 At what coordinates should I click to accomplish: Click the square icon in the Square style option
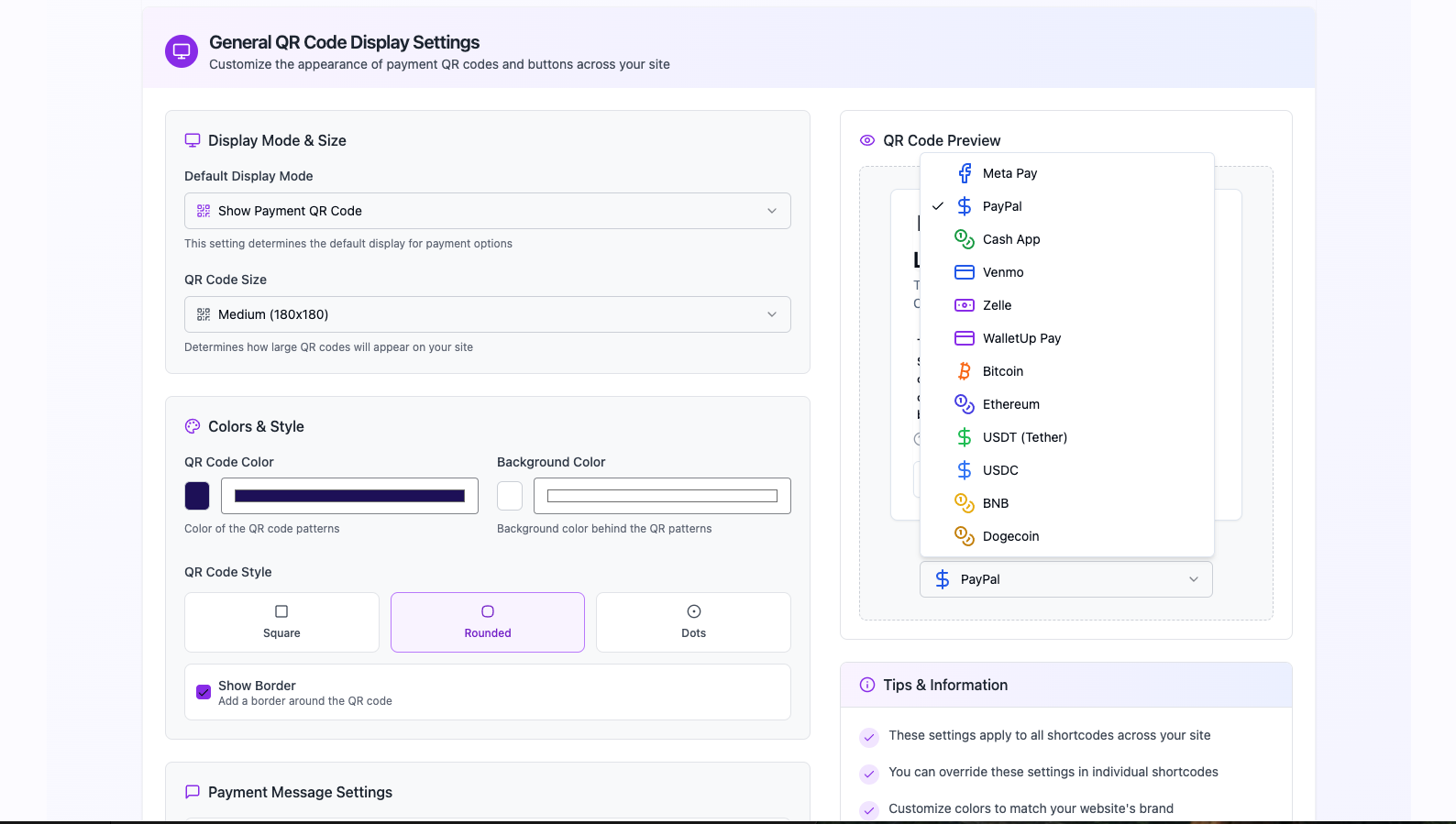pos(281,611)
